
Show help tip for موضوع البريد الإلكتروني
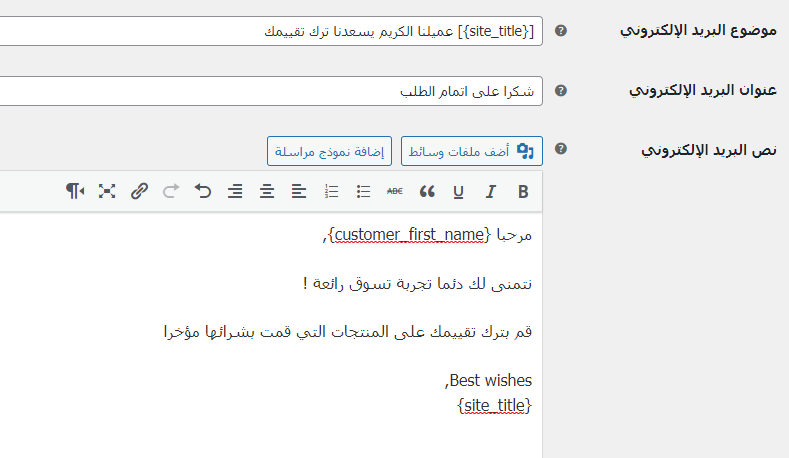(x=561, y=31)
